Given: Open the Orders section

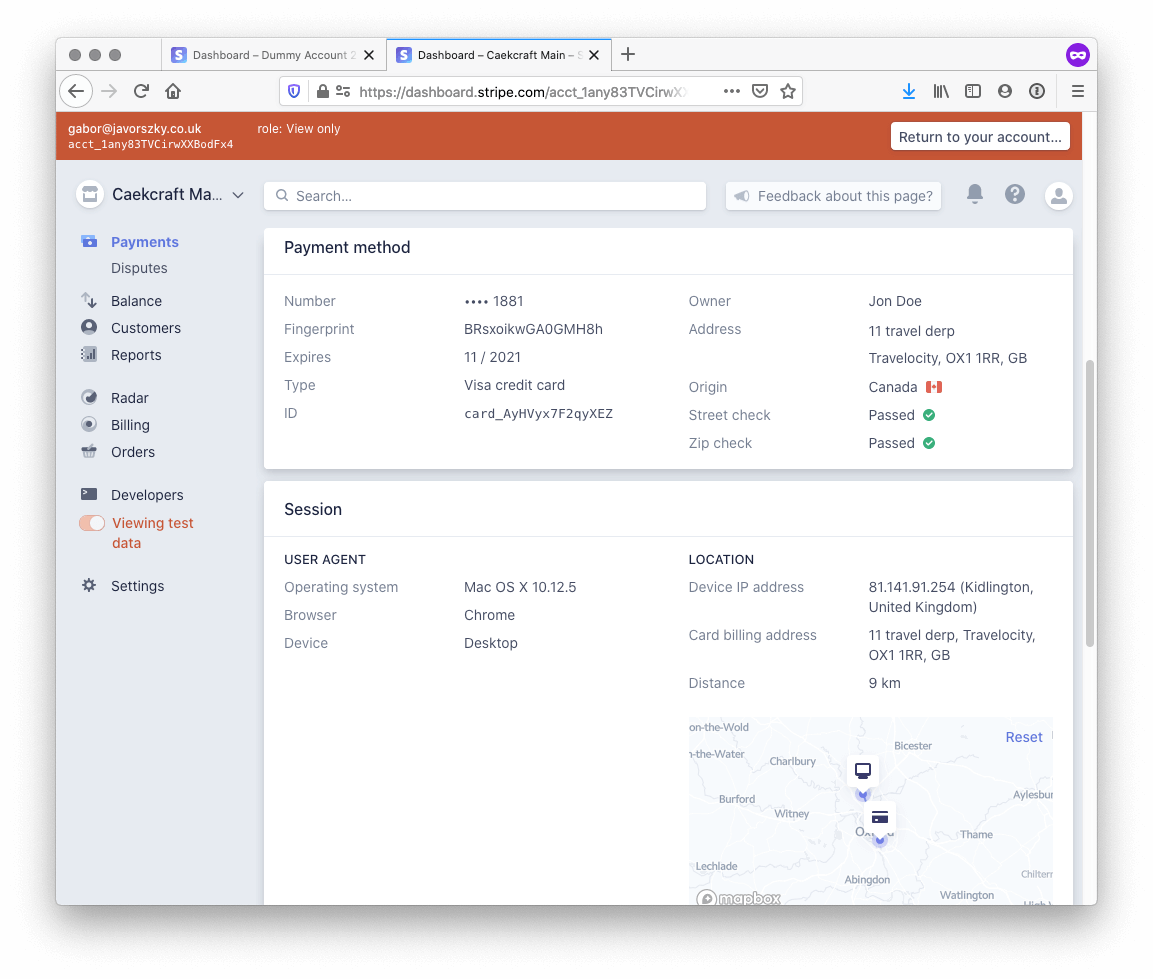Looking at the screenshot, I should (133, 452).
